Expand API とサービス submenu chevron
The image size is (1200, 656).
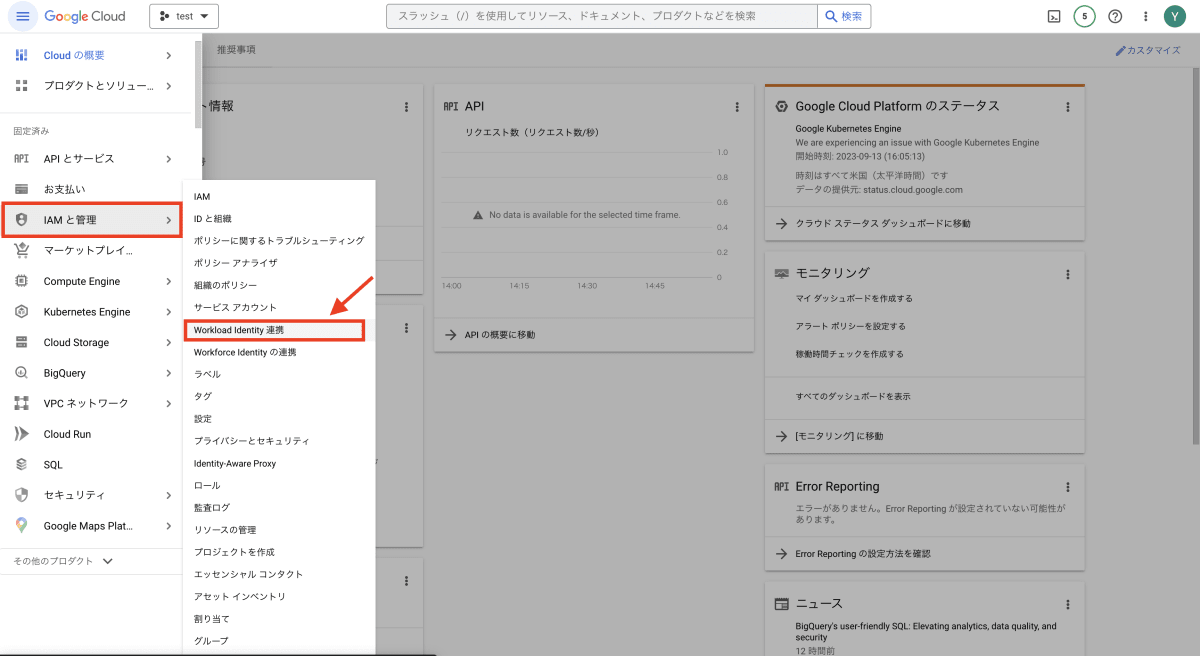pyautogui.click(x=169, y=158)
